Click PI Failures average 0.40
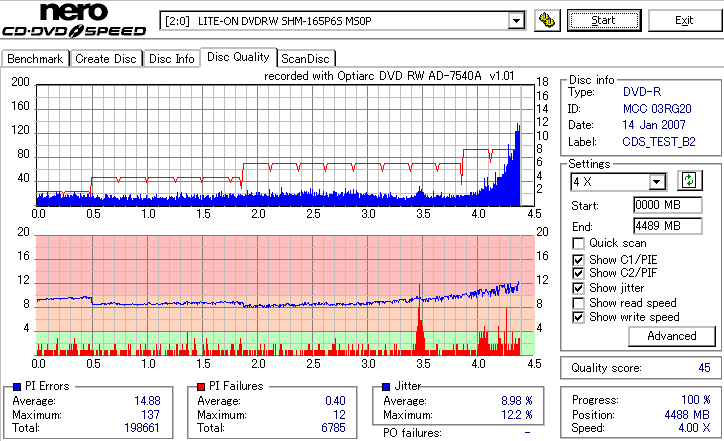 click(x=335, y=401)
